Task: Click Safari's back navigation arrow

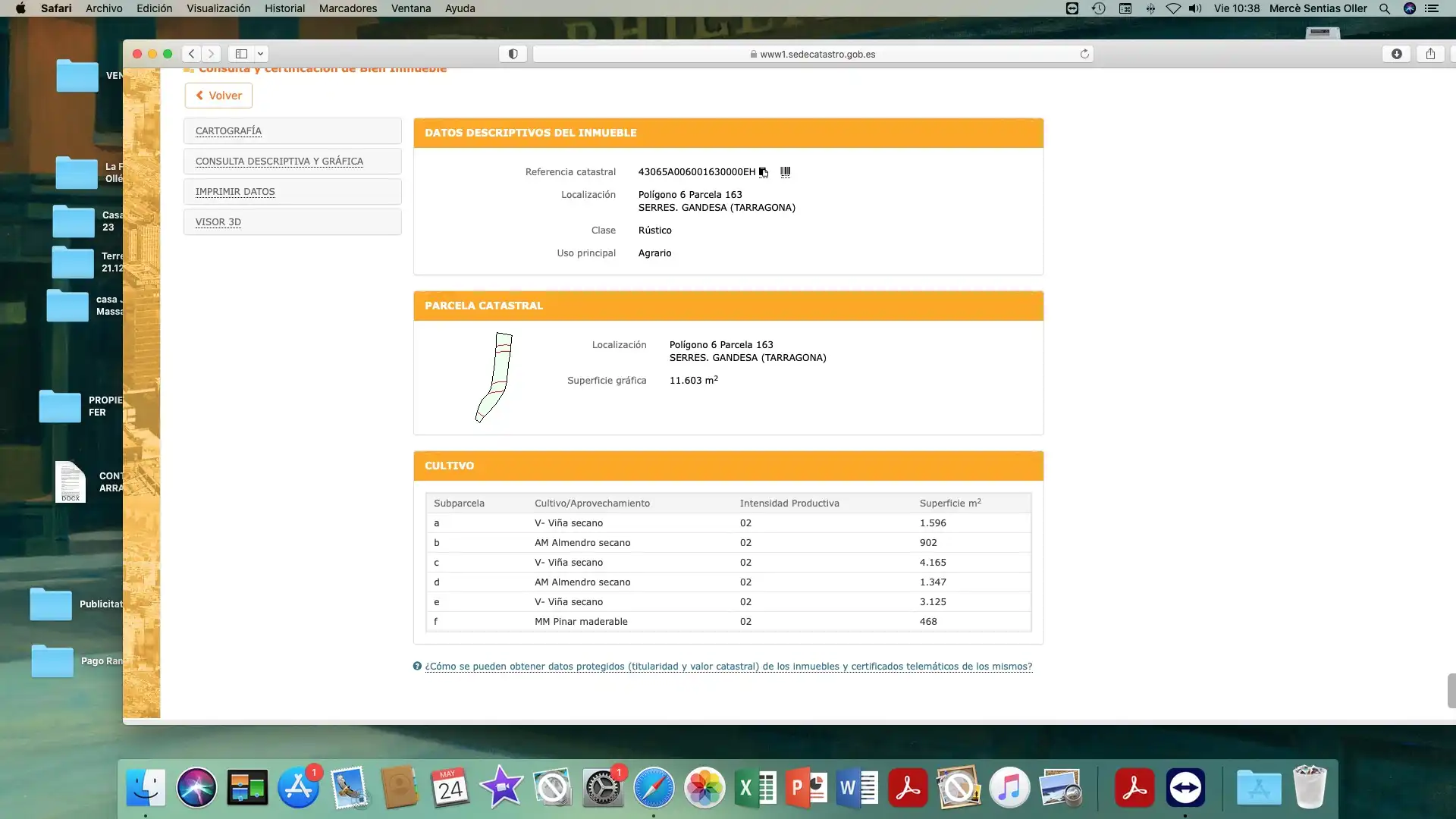Action: pyautogui.click(x=192, y=54)
